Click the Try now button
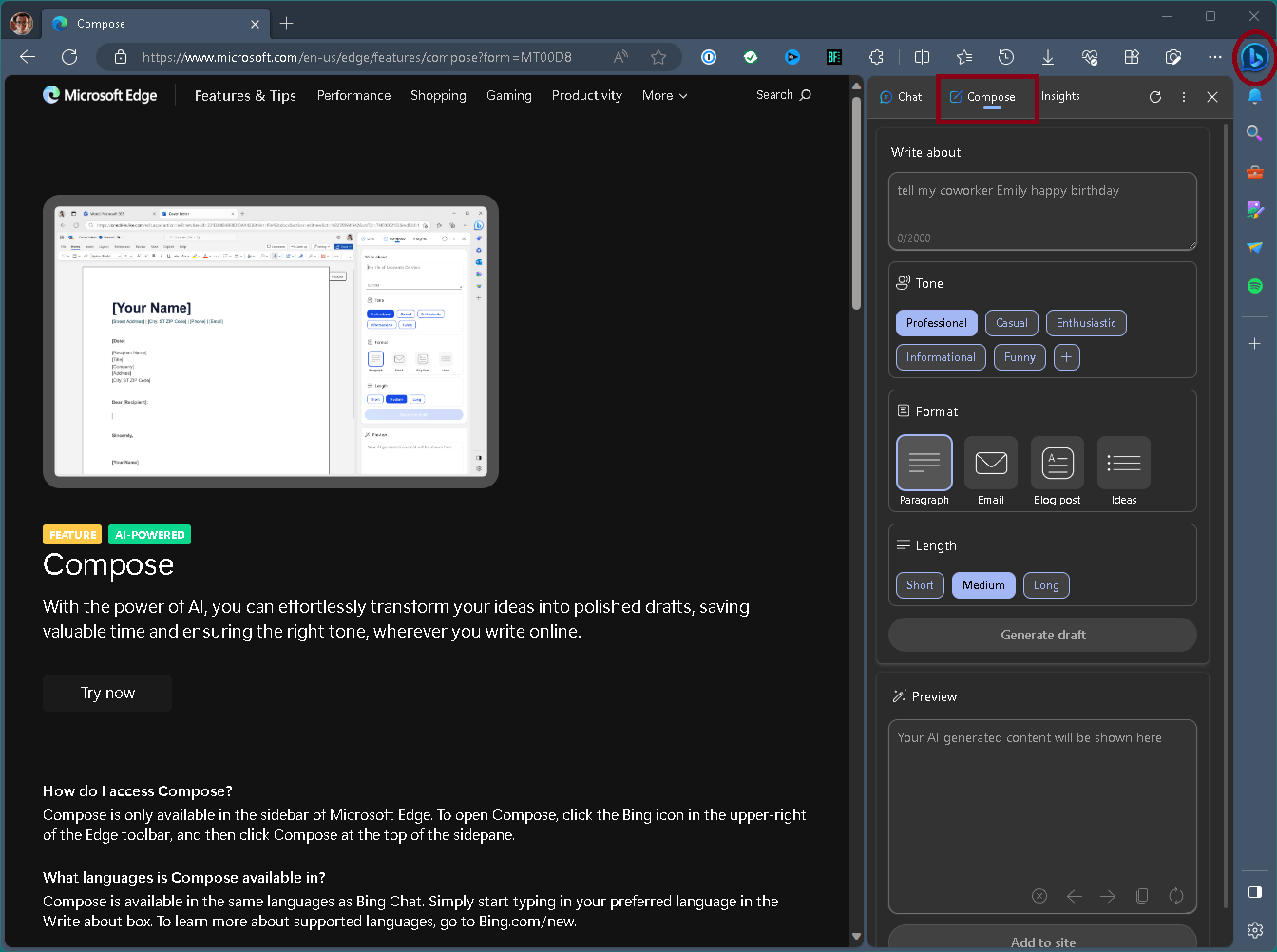This screenshot has height=952, width=1277. [107, 693]
